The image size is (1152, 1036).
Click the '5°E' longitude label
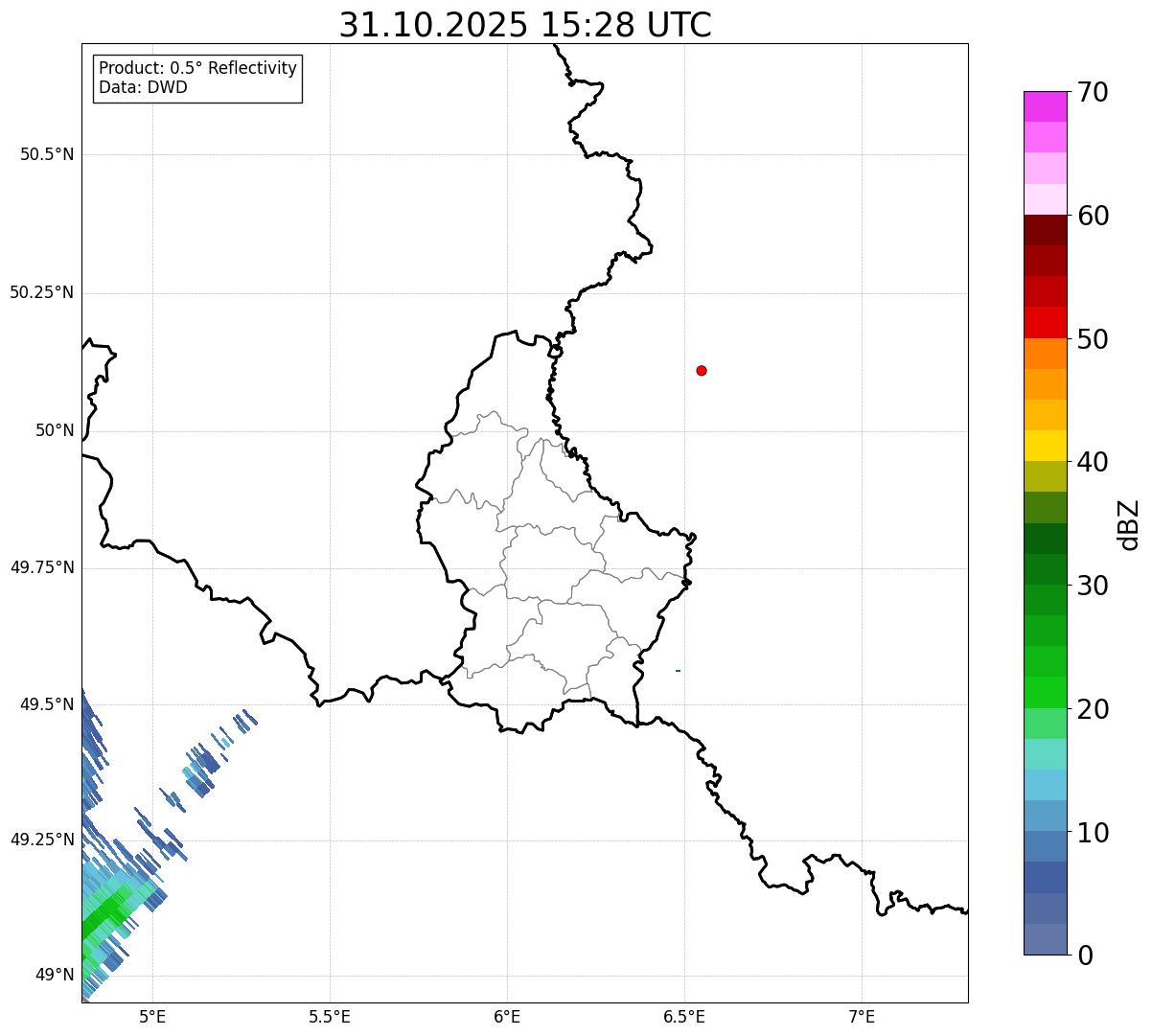click(152, 1017)
